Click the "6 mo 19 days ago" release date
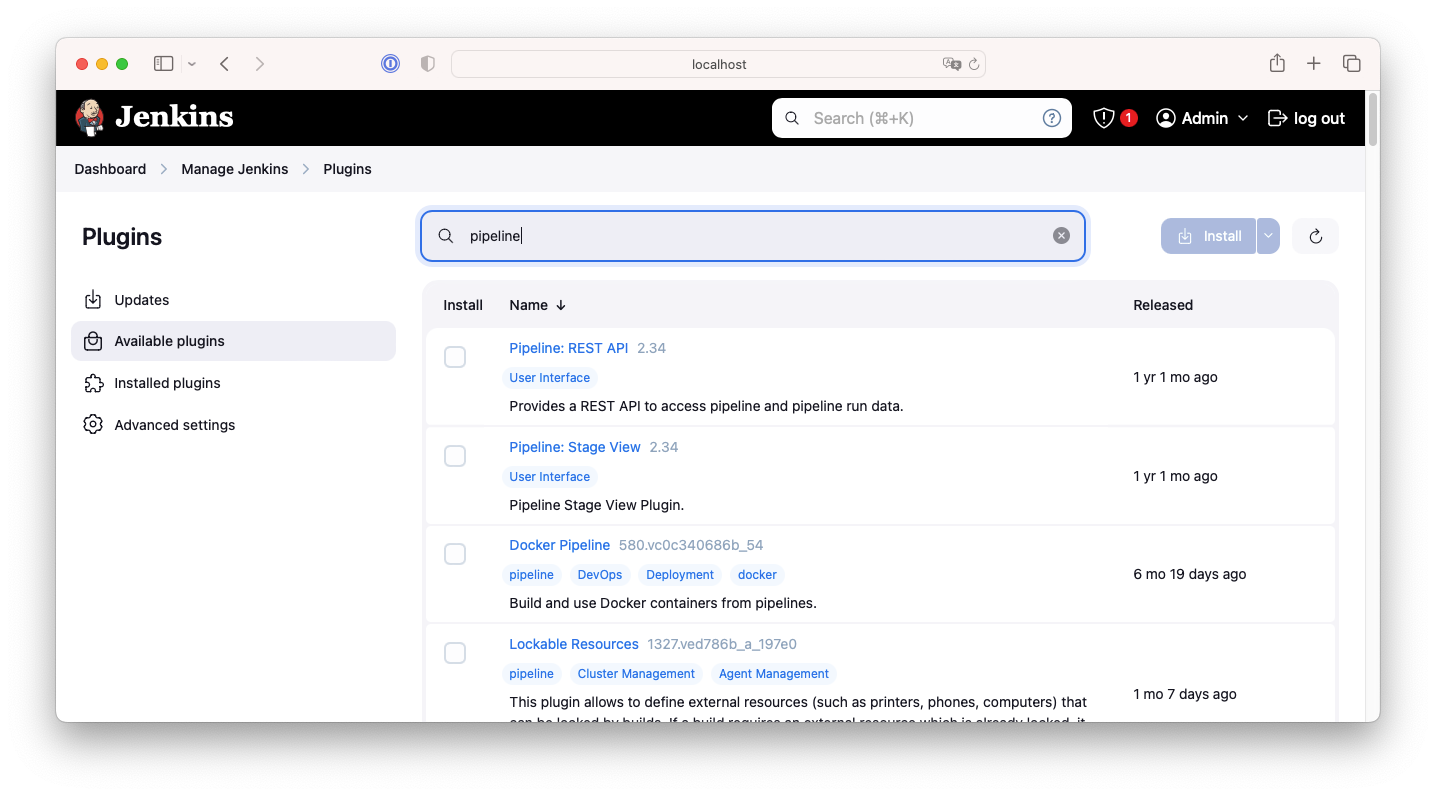The height and width of the screenshot is (796, 1436). [1190, 574]
